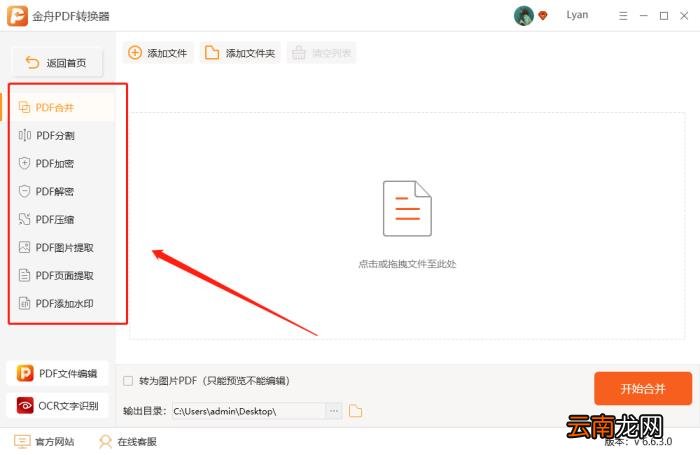Click the VIP diamond badge icon
This screenshot has height=455, width=700.
[543, 16]
